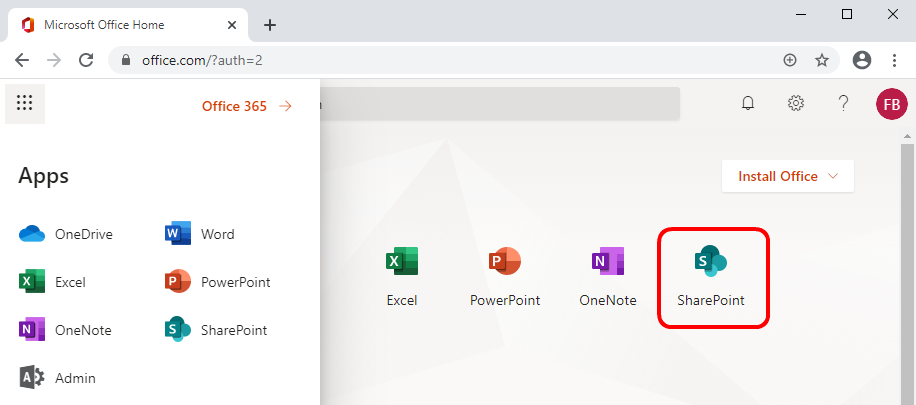916x405 pixels.
Task: Open Office settings gear
Action: point(796,104)
